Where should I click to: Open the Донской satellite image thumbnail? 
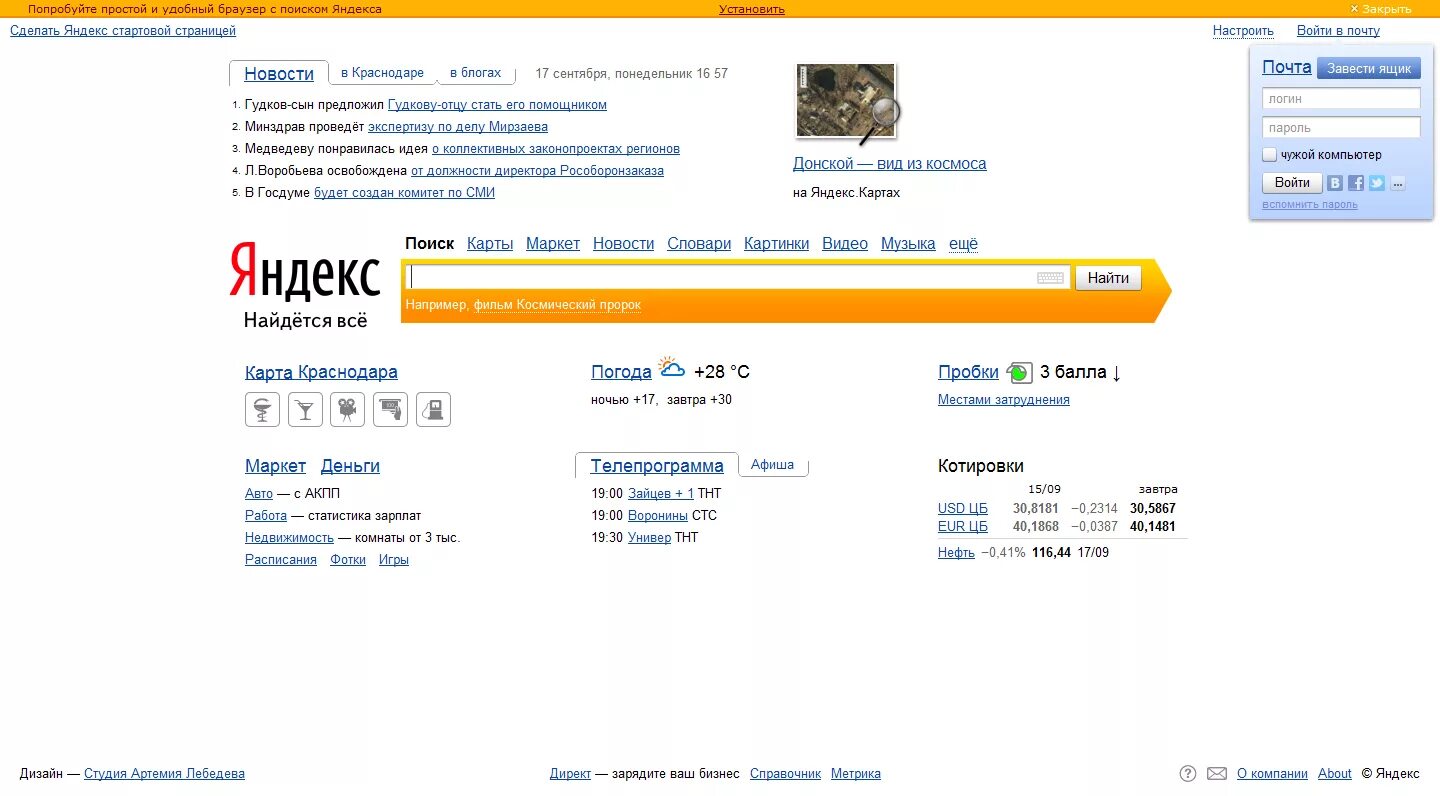click(x=846, y=101)
